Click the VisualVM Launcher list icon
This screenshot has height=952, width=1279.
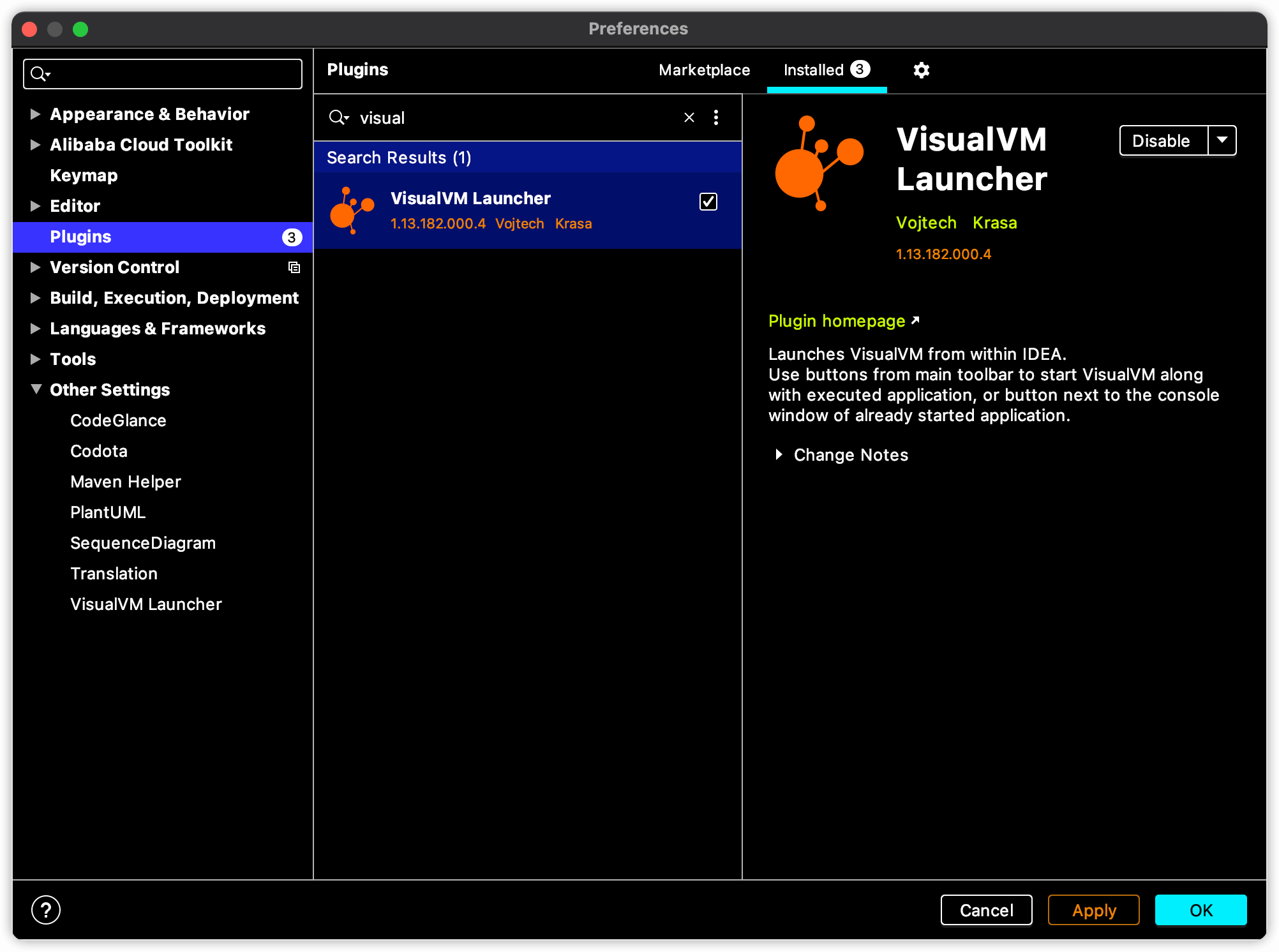(x=352, y=211)
